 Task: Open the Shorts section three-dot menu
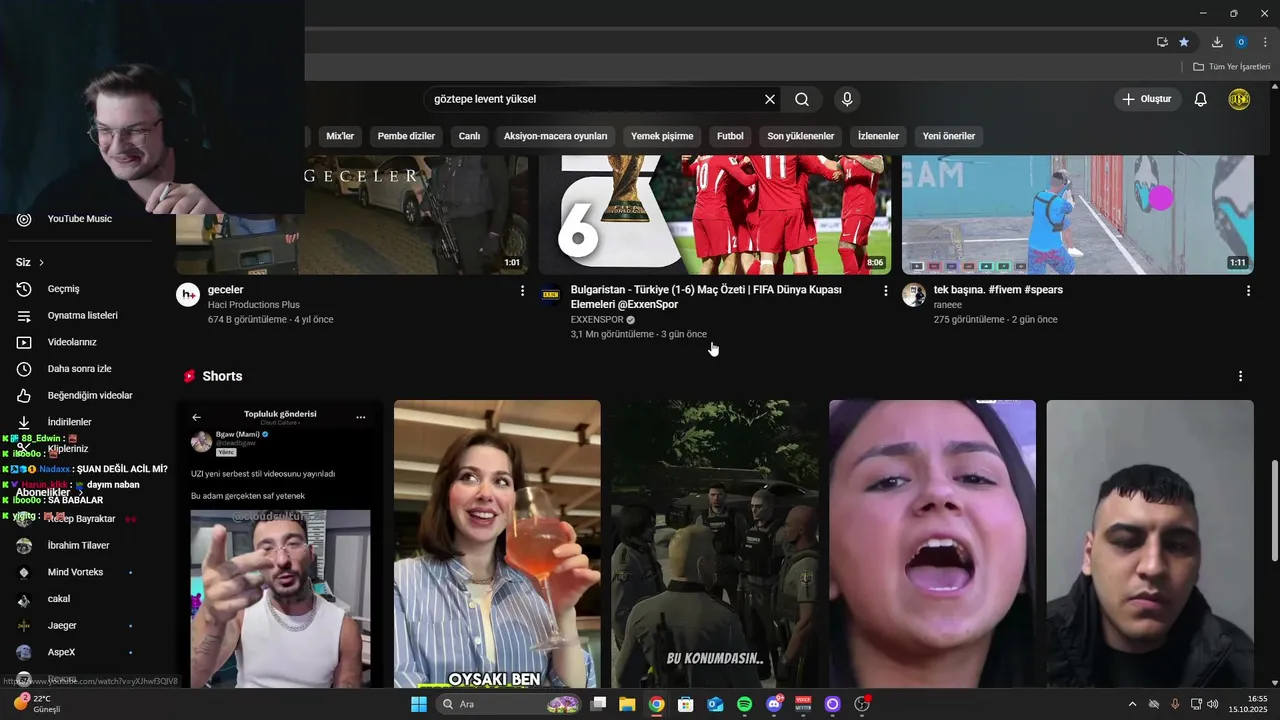click(x=1240, y=376)
